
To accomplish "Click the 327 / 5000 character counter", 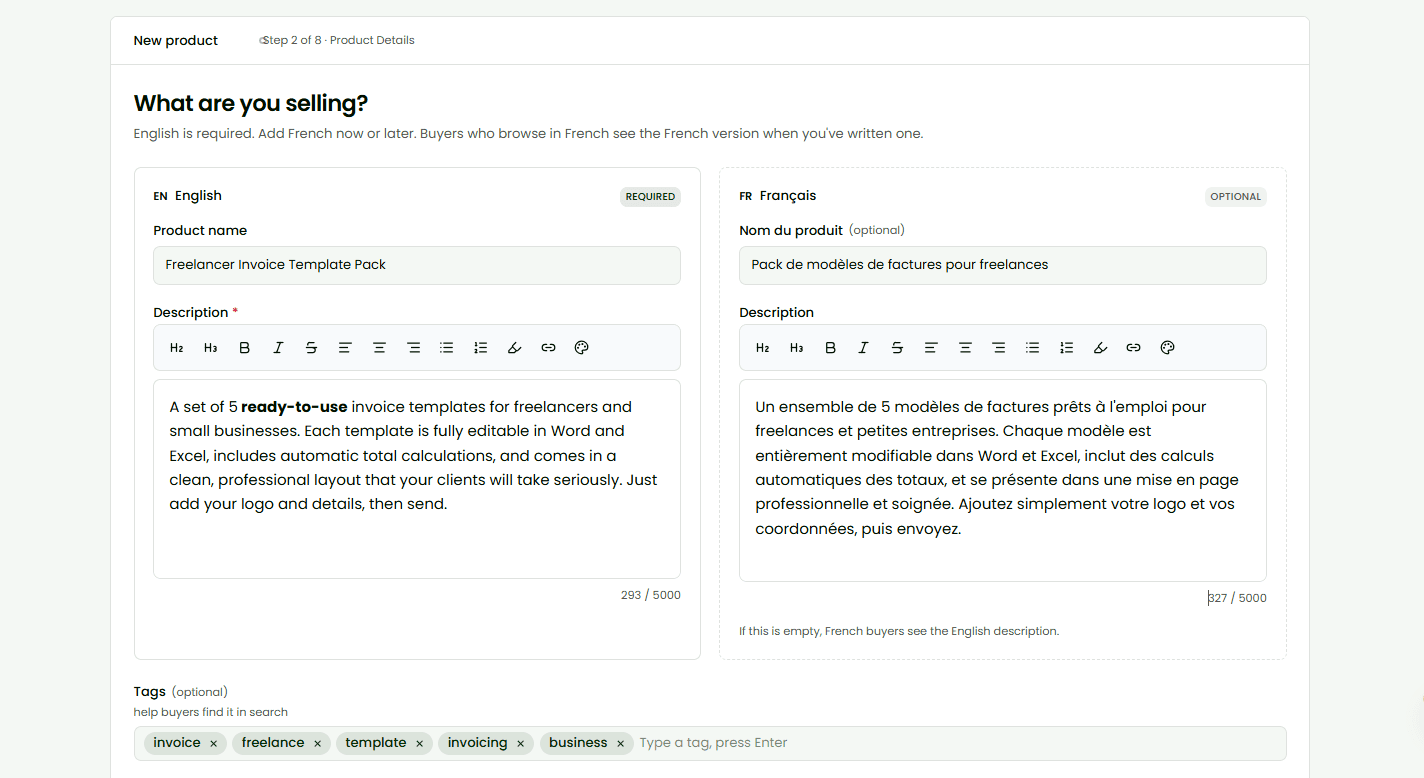I will click(1237, 598).
